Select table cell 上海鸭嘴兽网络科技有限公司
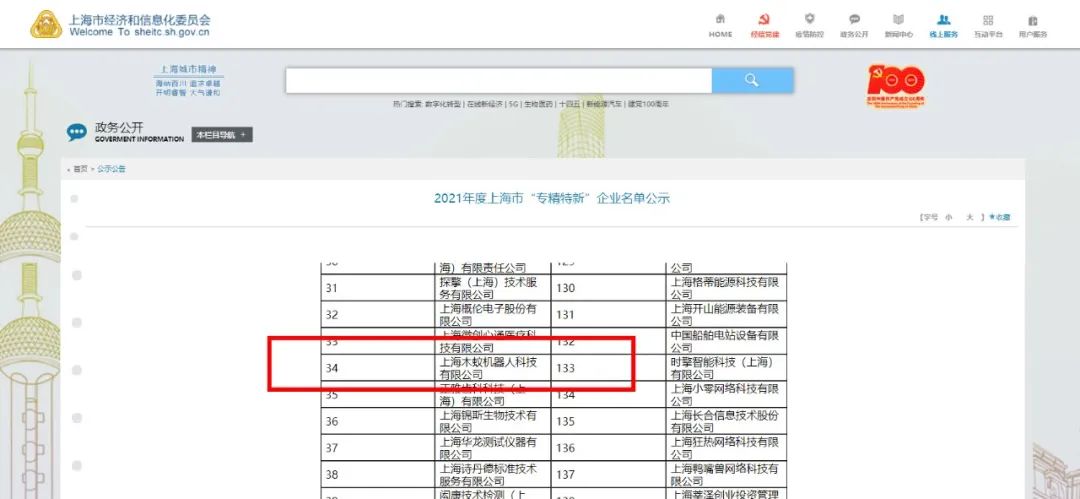This screenshot has height=499, width=1080. pos(725,475)
